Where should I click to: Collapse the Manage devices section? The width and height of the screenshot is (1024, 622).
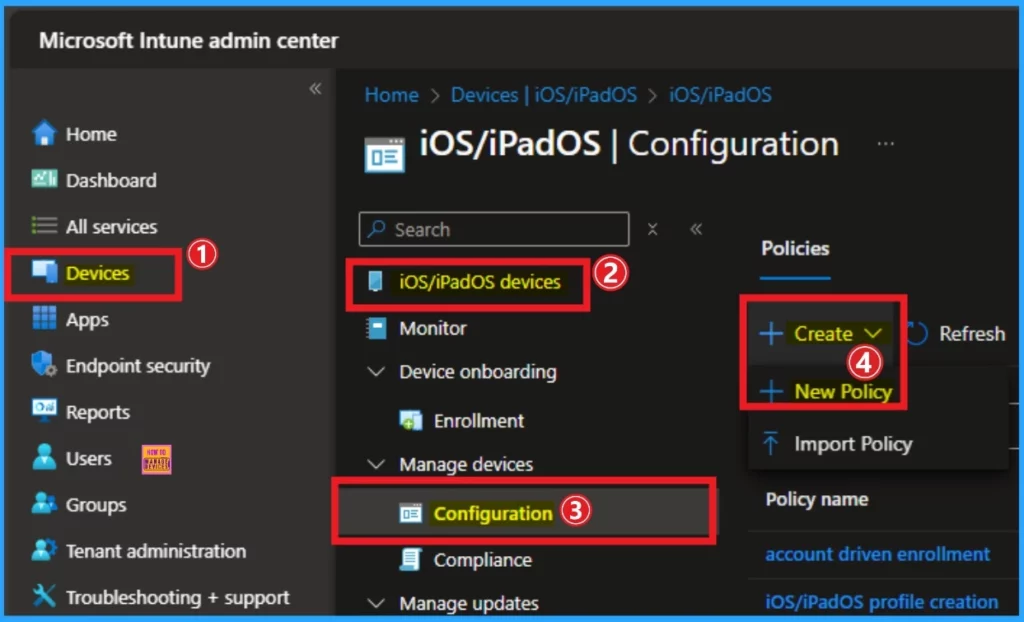point(376,465)
